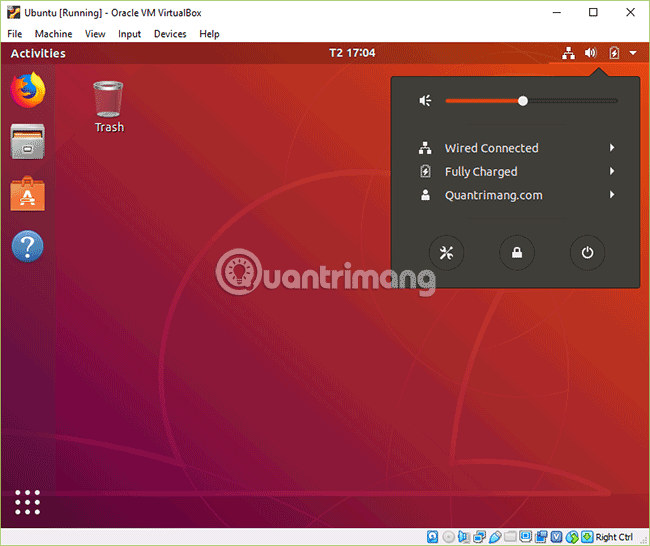Adjust the volume slider in system menu

click(x=531, y=101)
